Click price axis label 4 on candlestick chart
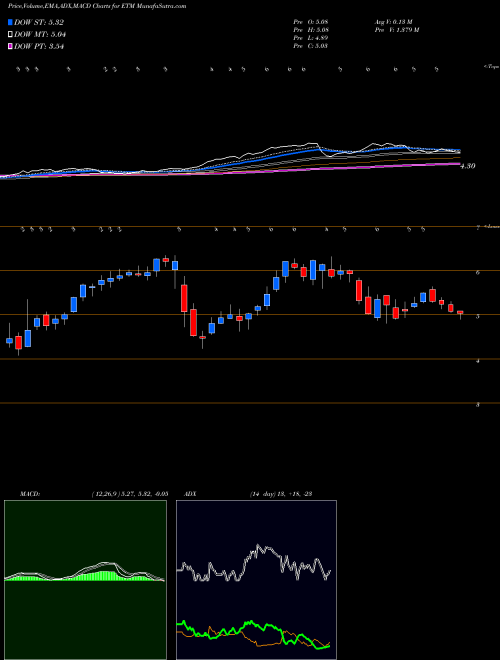Viewport: 500px width, 660px height. pos(478,361)
